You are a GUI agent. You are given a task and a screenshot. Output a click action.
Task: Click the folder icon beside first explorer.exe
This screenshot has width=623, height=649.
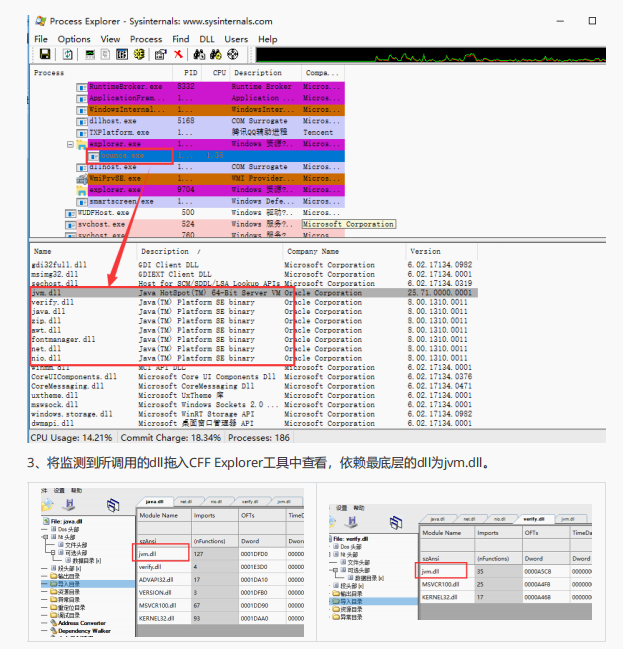82,144
